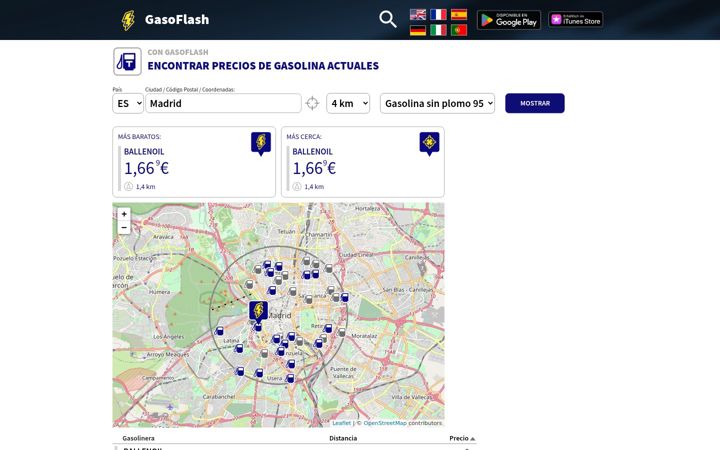Click the marker icon in Más cerca card

coord(429,144)
